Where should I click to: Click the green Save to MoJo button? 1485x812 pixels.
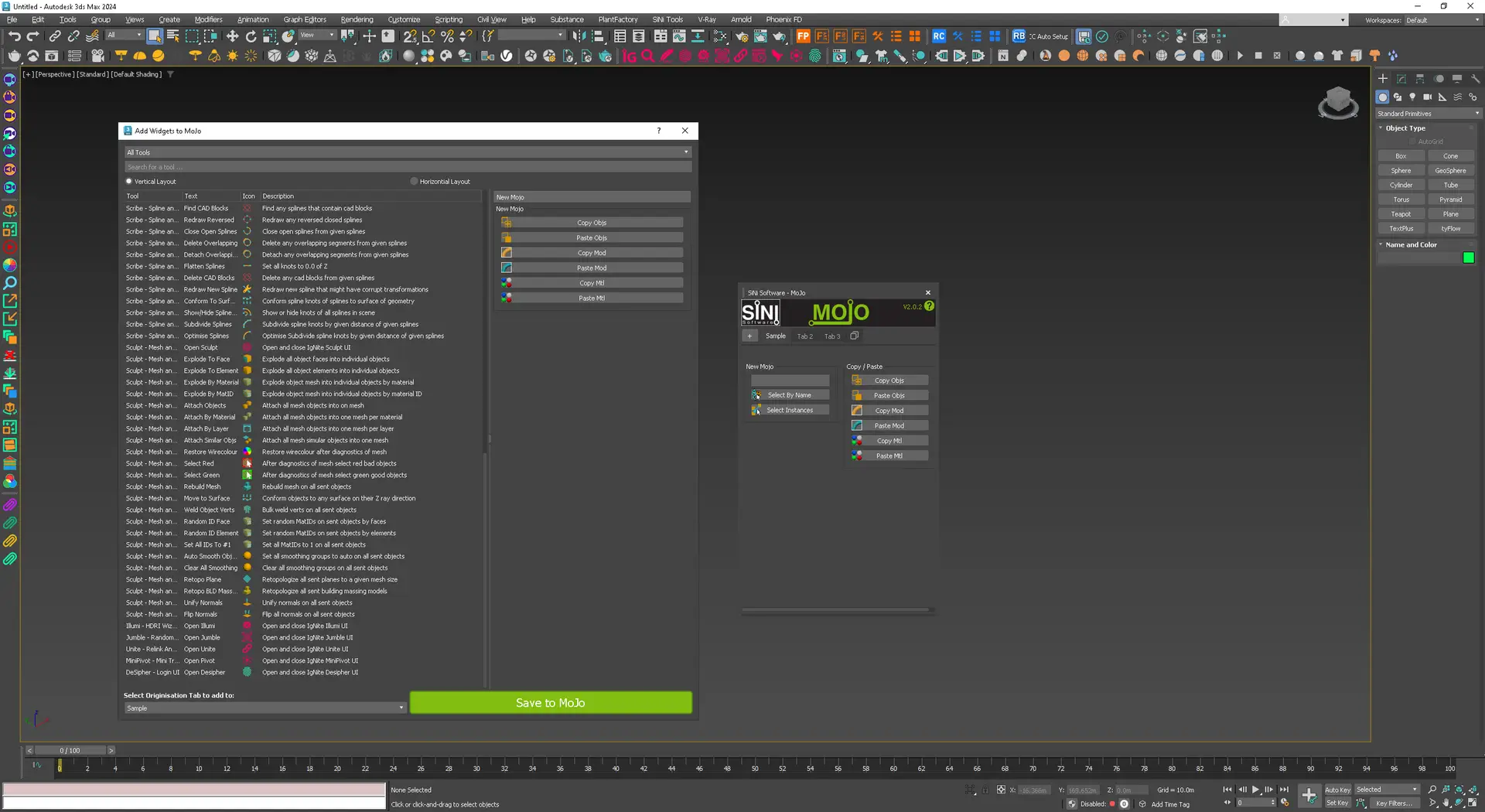(x=551, y=703)
